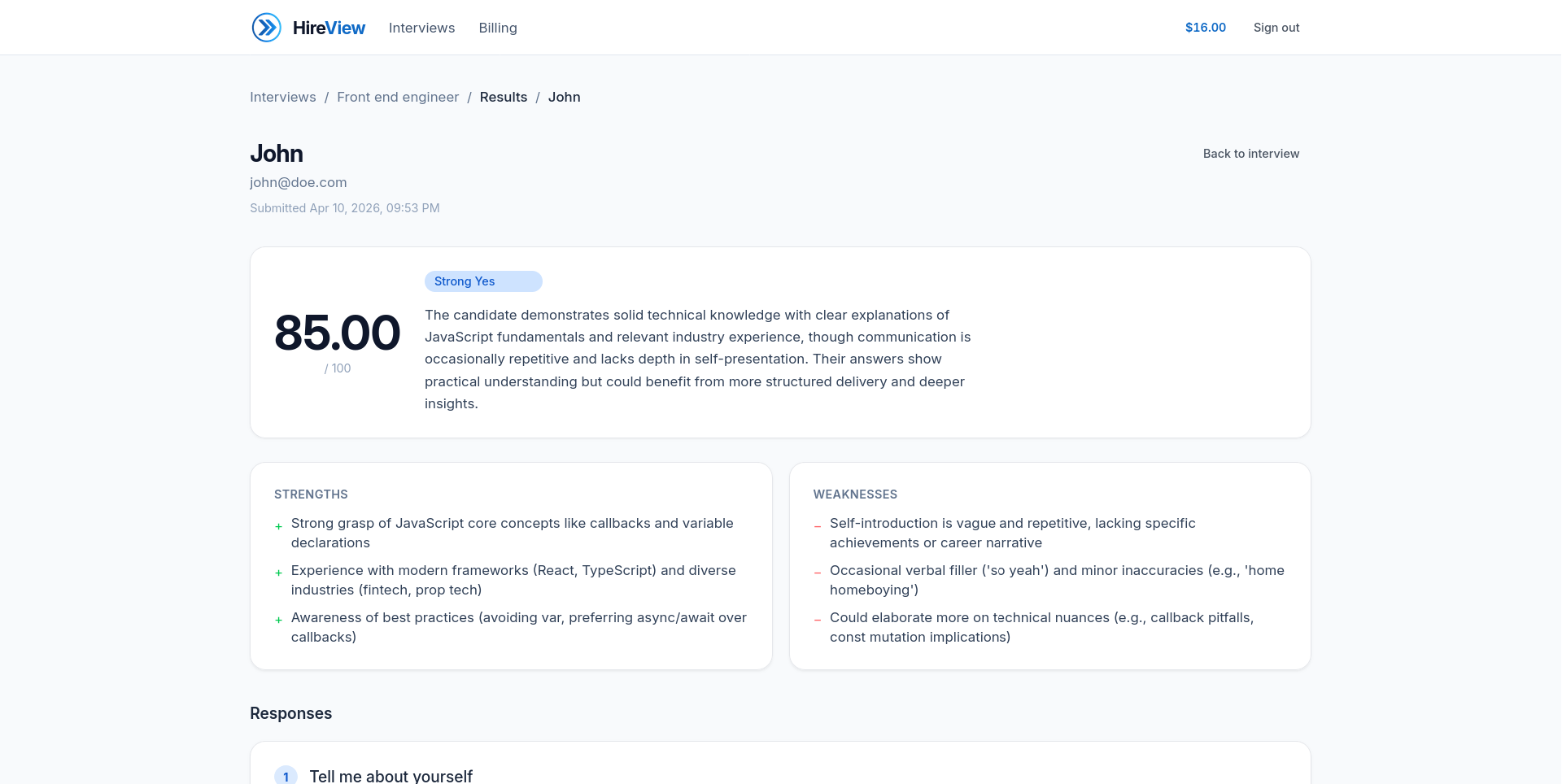
Task: Click the minus icon next to the verbal filler weakness
Action: pyautogui.click(x=817, y=573)
